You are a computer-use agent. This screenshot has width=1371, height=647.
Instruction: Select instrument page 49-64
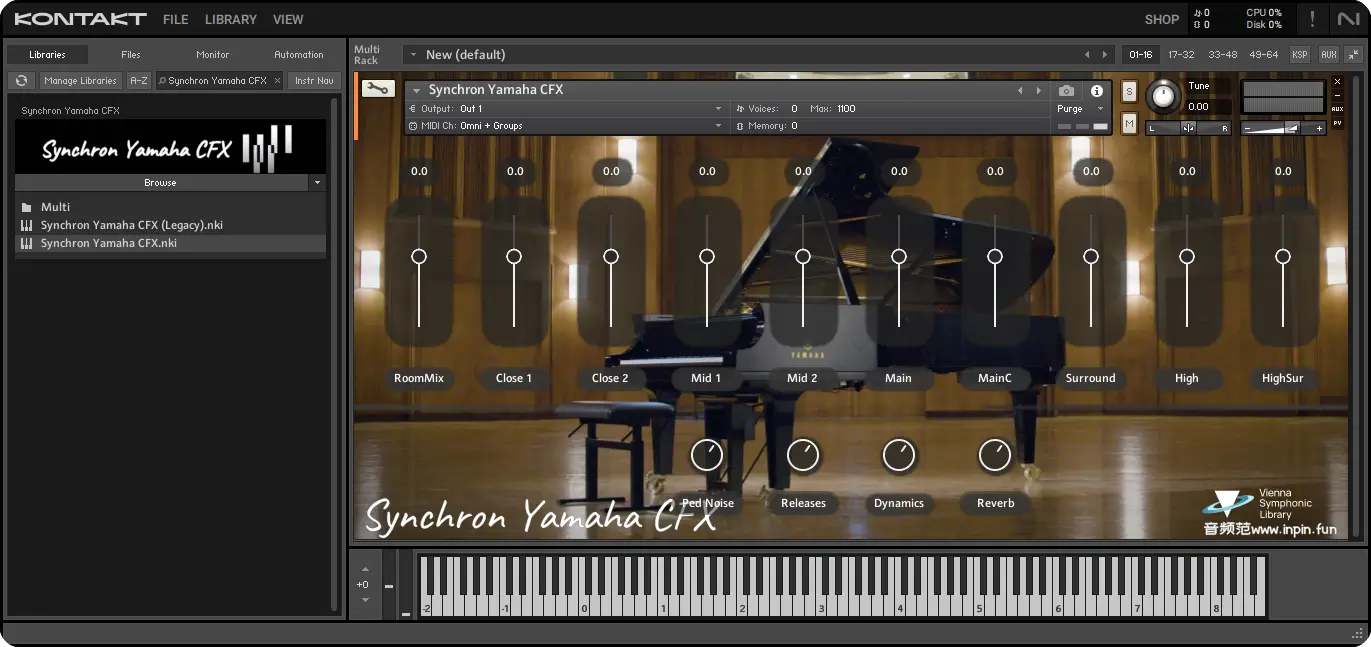1264,55
